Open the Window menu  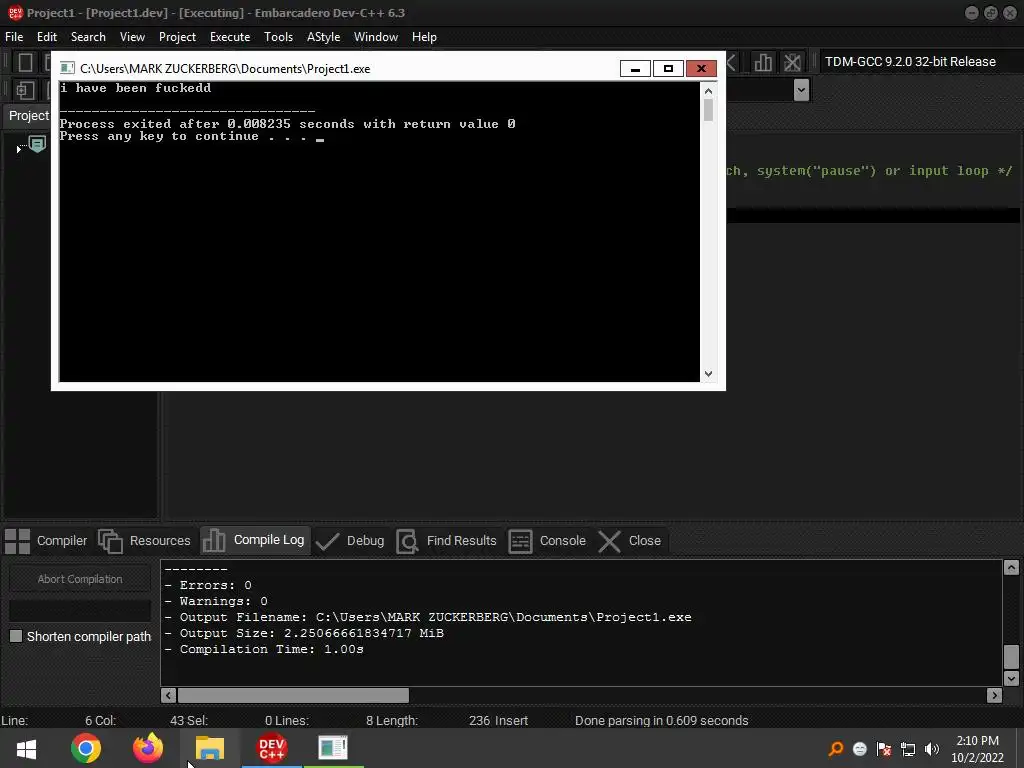point(376,37)
